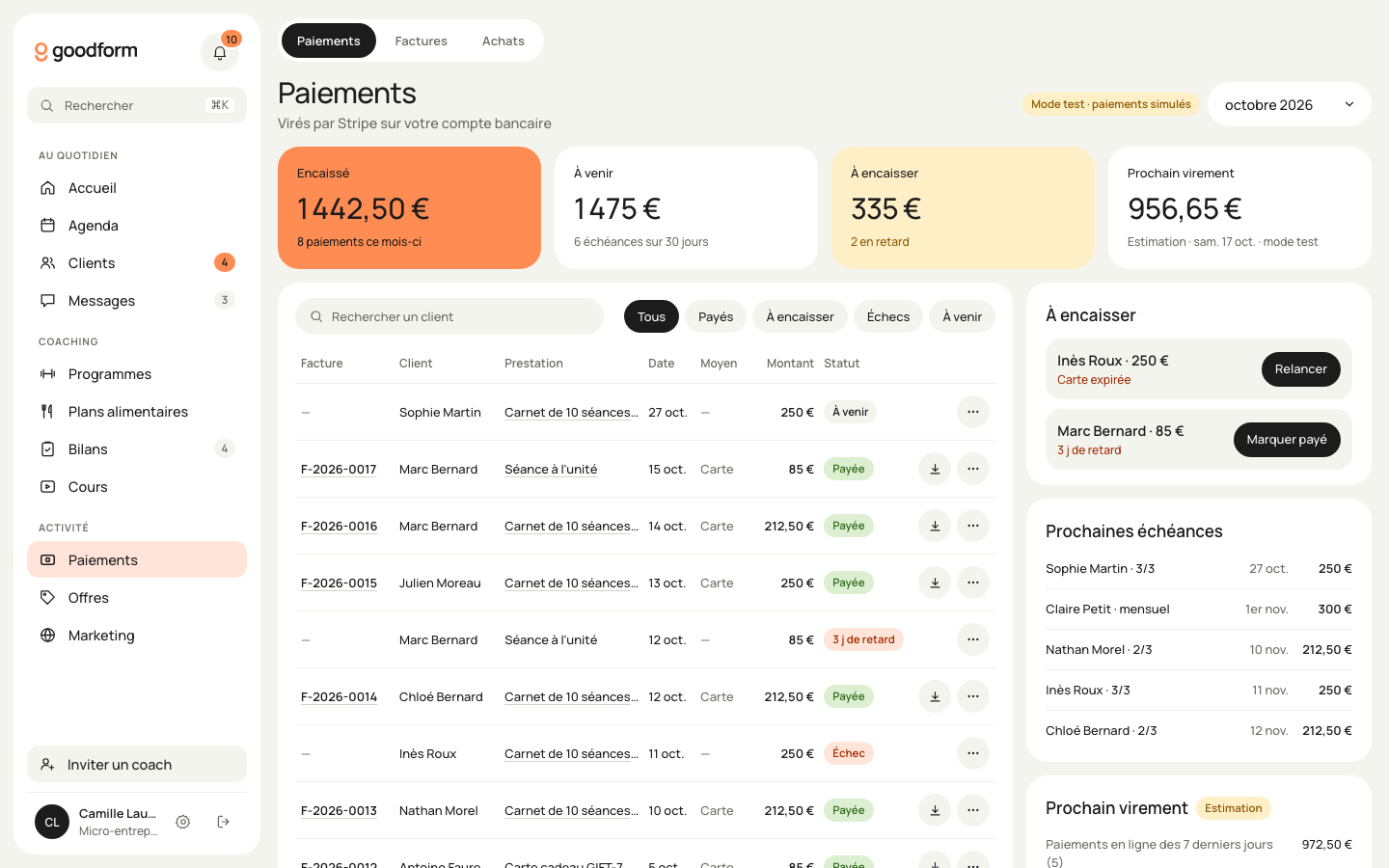This screenshot has height=868, width=1389.
Task: Open more options for F-2026-0015 row
Action: pos(973,583)
